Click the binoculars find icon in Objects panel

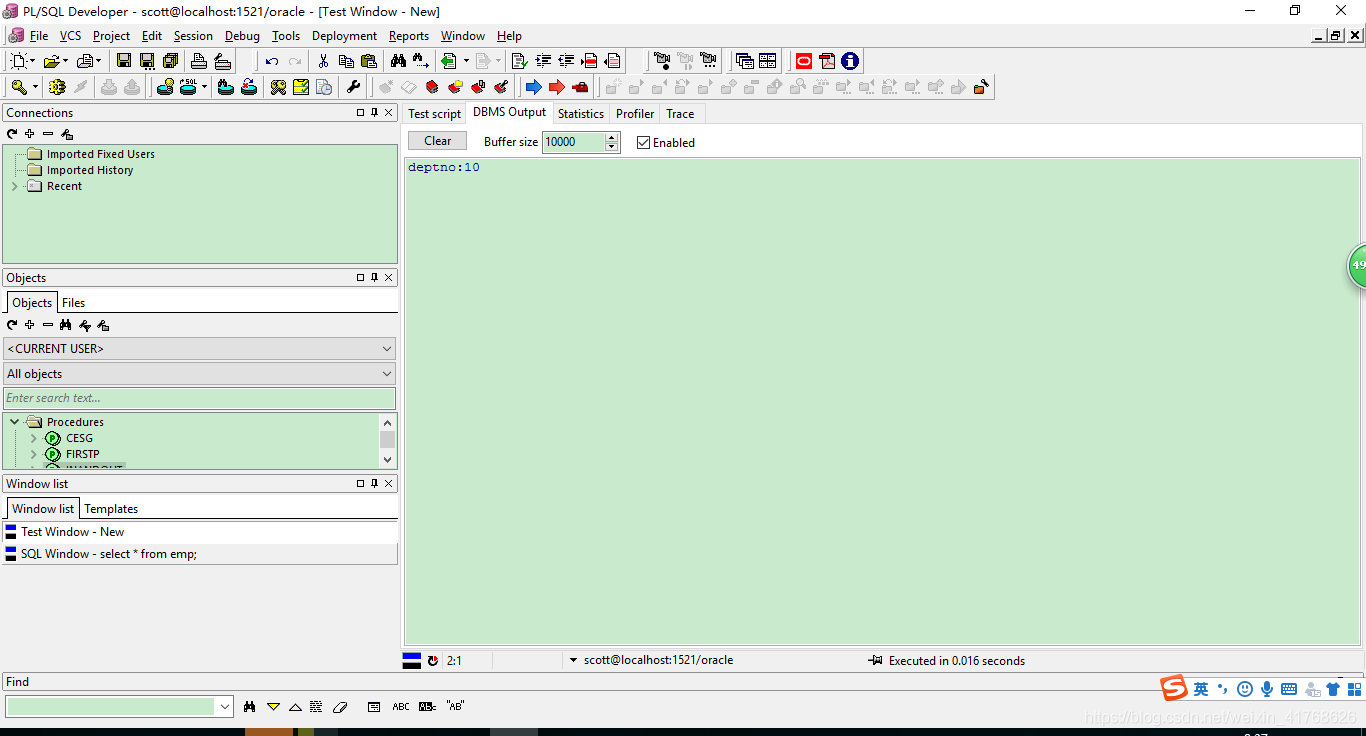click(x=66, y=325)
